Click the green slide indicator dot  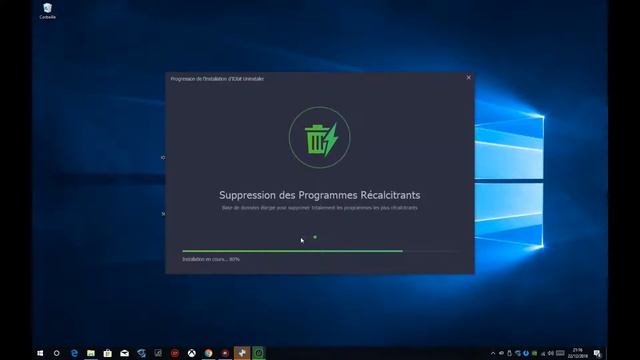[315, 237]
